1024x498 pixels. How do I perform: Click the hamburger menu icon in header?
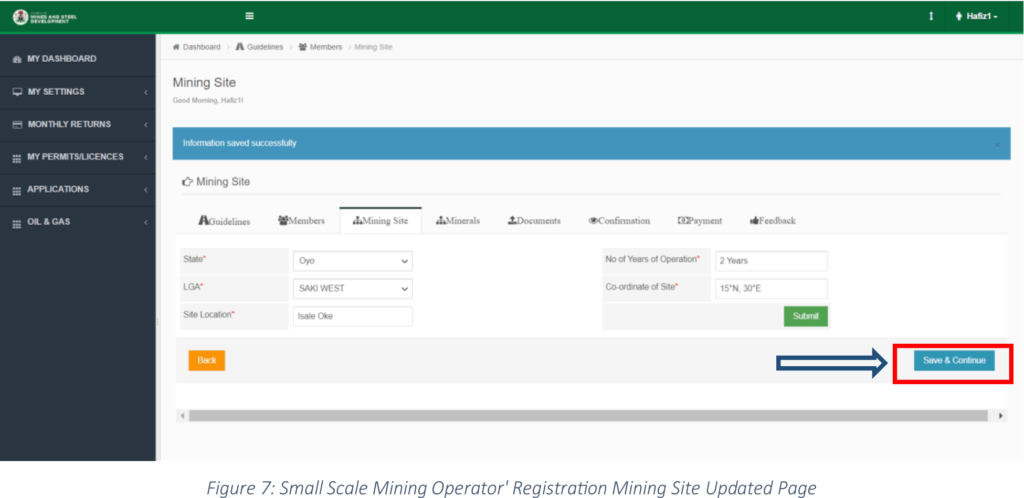[249, 16]
